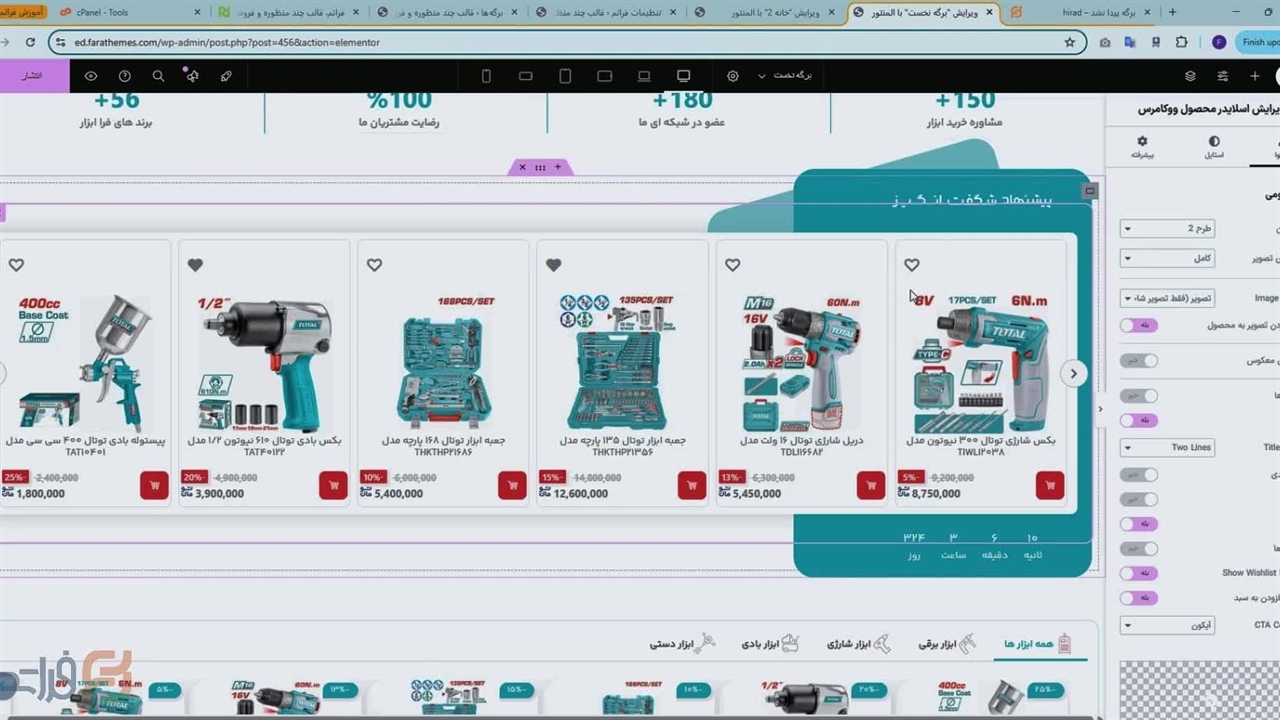
Task: Toggle the add-to-cart (افزودن به سبد) switch
Action: [x=1138, y=598]
